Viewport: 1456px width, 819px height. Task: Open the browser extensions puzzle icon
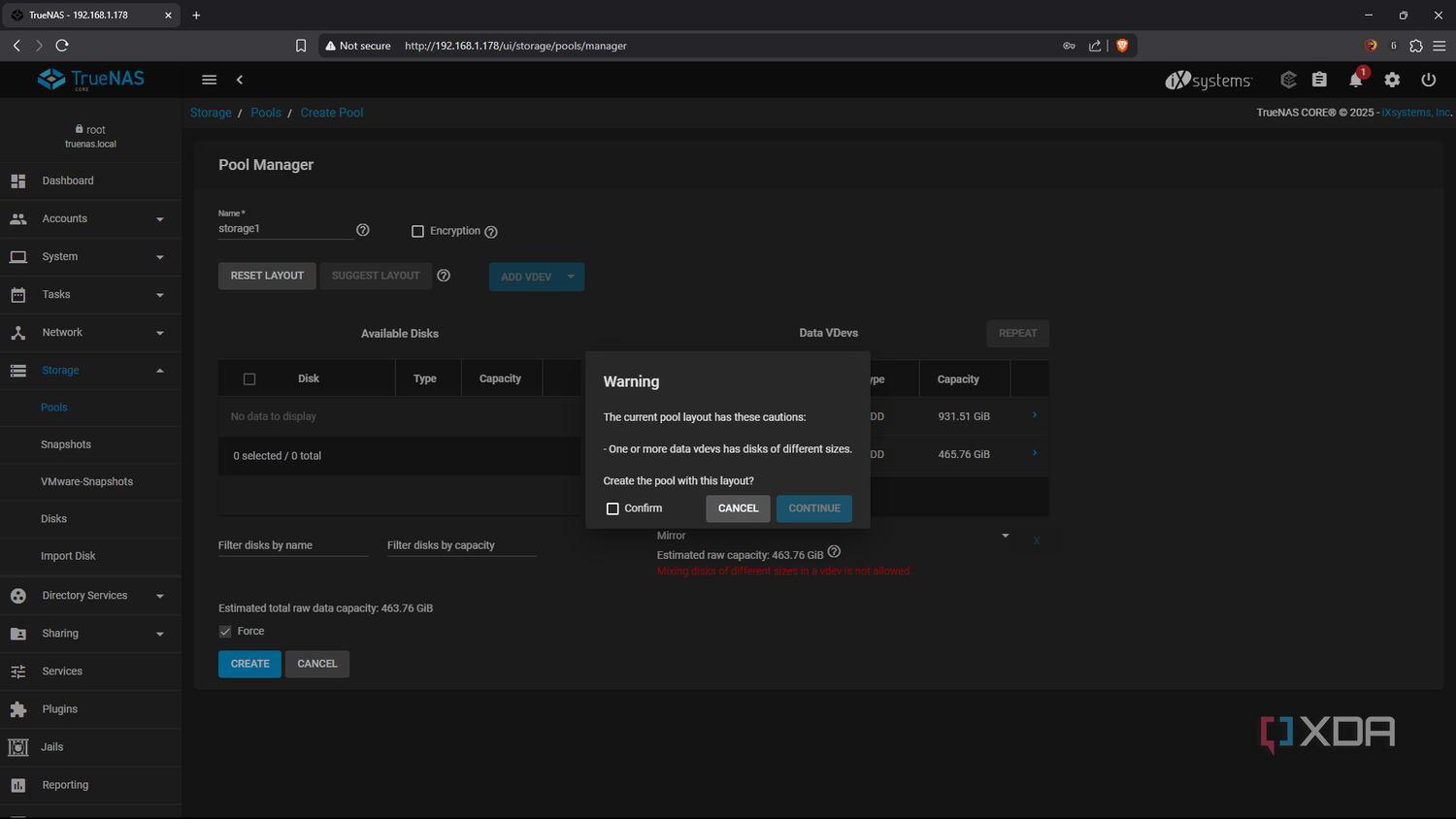tap(1416, 46)
